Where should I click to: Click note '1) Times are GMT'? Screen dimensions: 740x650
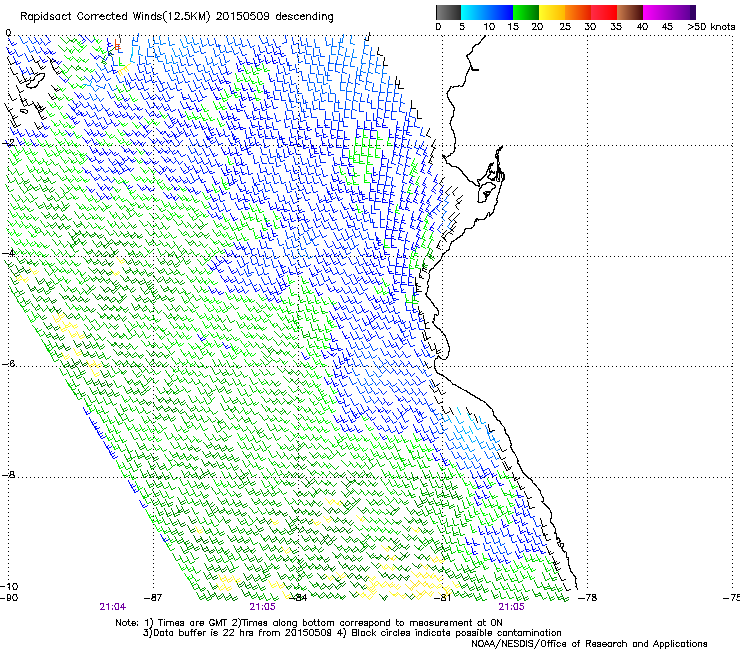point(186,623)
